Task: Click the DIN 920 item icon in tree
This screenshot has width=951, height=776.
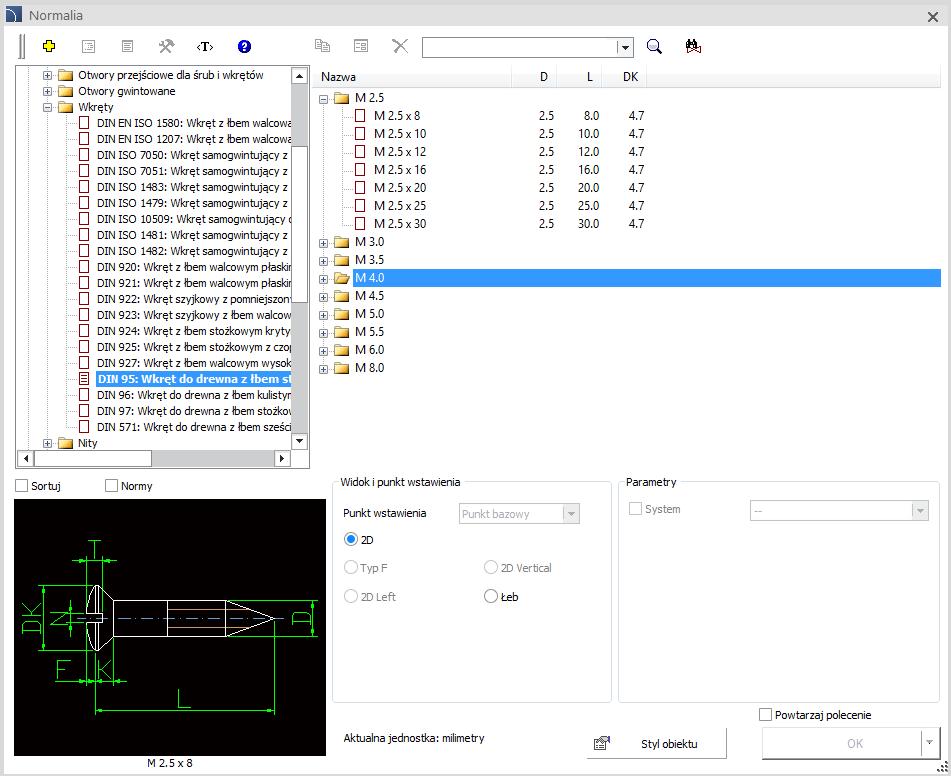Action: 84,267
